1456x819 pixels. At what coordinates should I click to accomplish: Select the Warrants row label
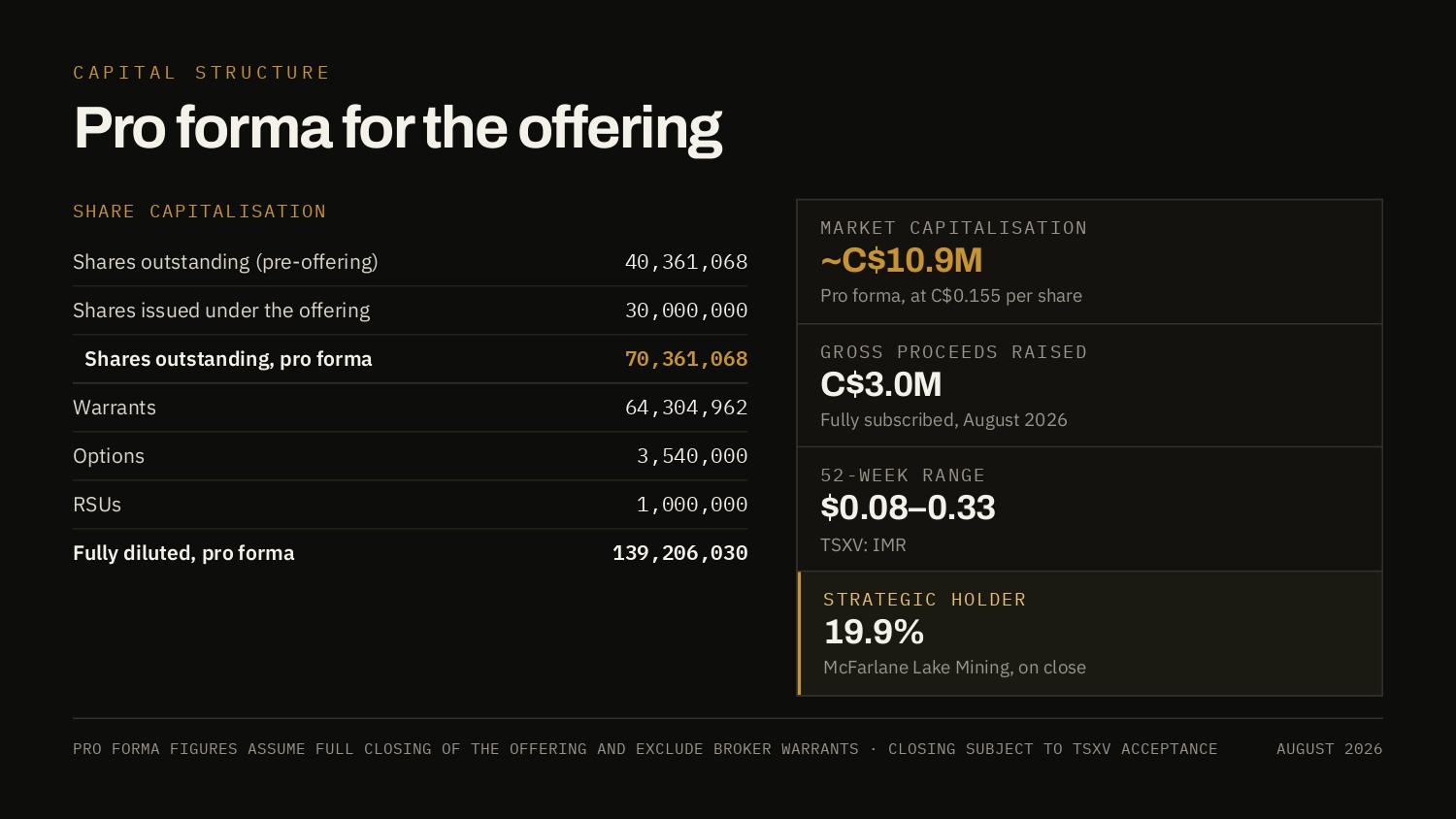coord(115,408)
